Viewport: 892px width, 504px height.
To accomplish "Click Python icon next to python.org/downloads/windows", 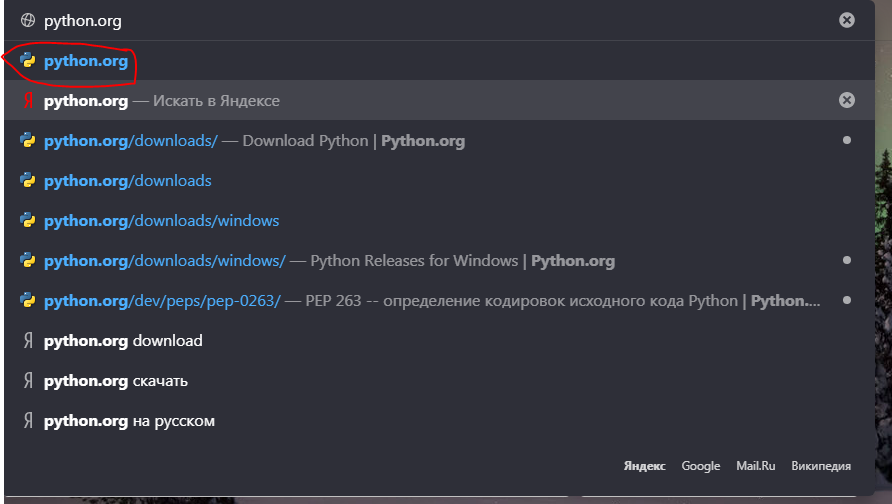I will 27,220.
